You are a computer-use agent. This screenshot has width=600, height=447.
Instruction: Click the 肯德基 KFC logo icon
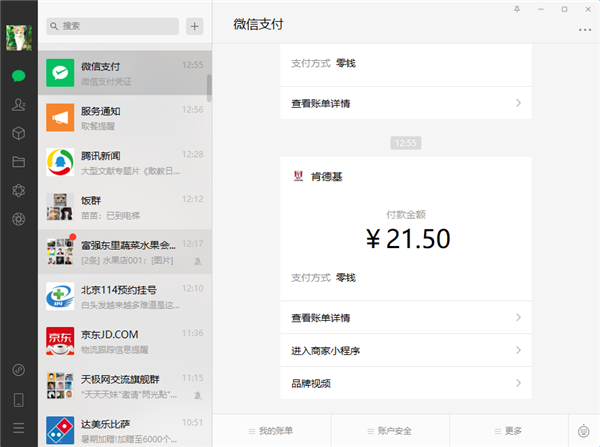coord(298,176)
